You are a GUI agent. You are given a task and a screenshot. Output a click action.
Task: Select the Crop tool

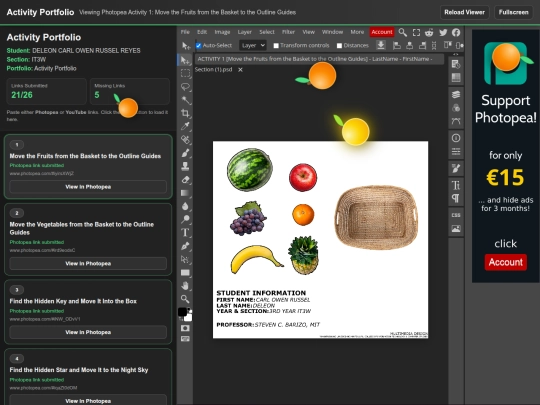pyautogui.click(x=185, y=113)
